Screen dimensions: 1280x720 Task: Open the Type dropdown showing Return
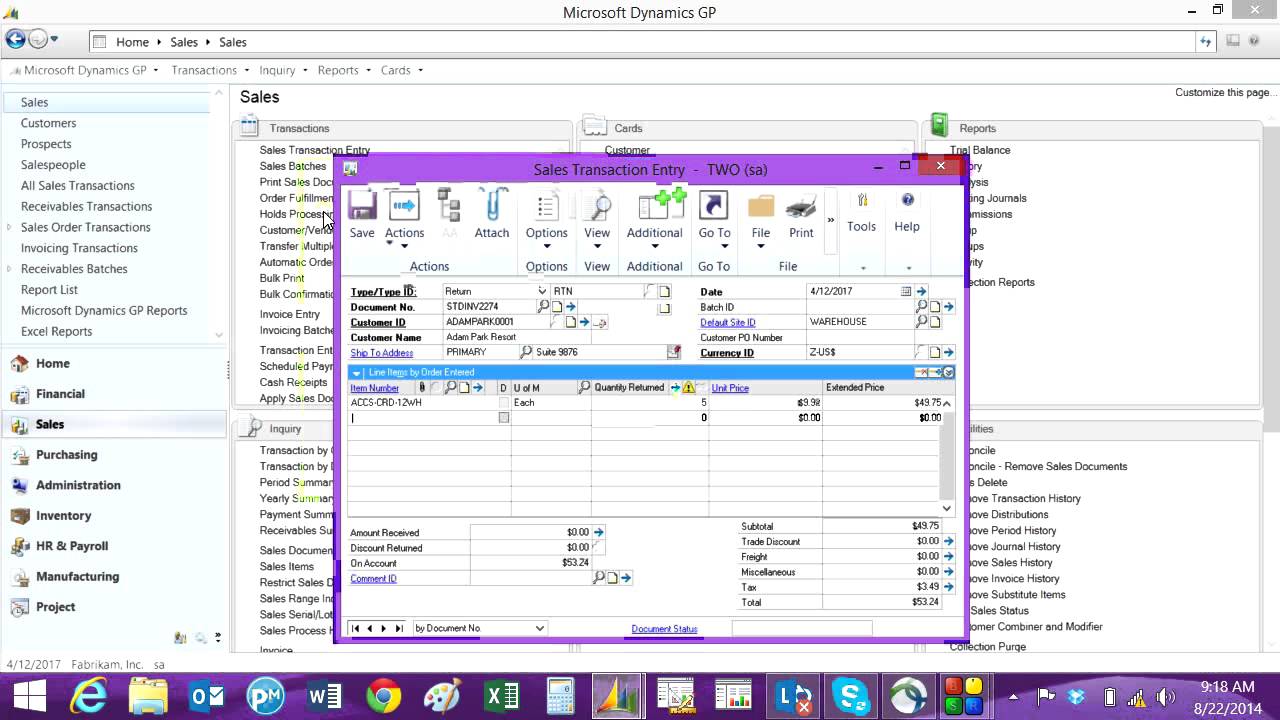542,291
